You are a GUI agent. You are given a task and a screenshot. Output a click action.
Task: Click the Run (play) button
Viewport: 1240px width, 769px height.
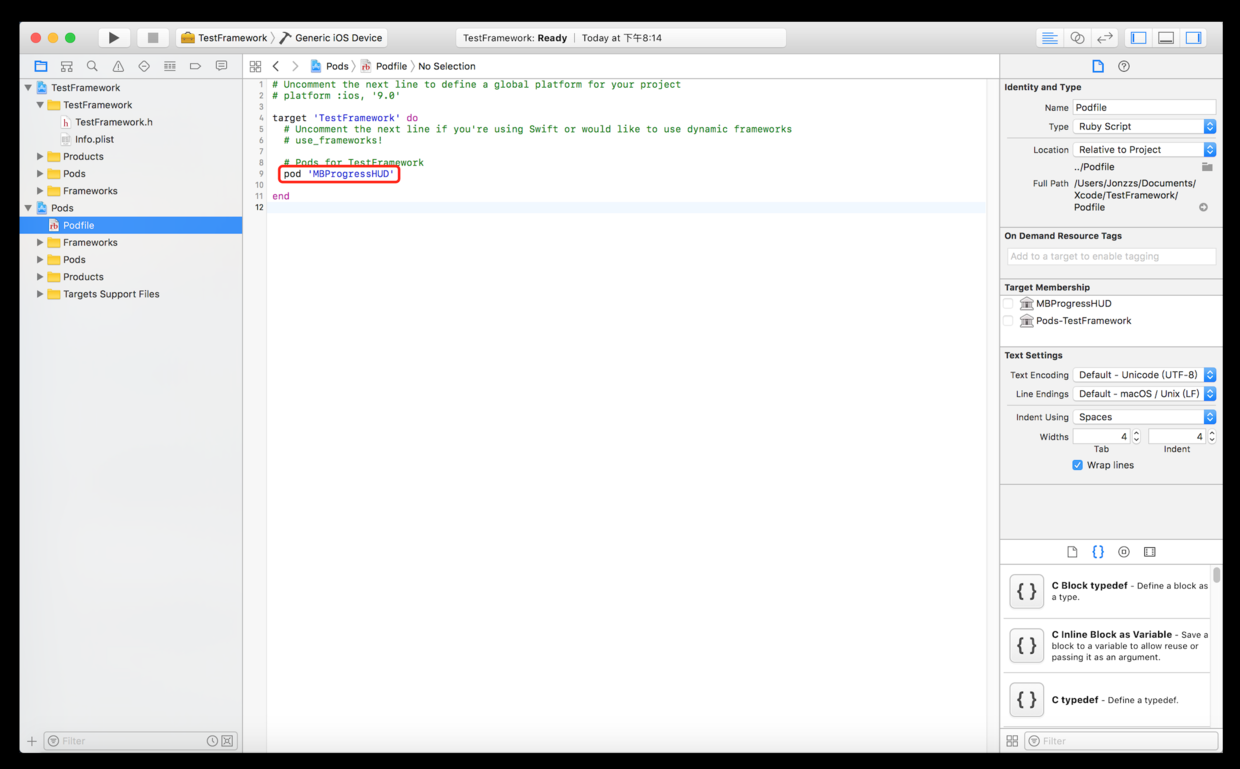(114, 38)
